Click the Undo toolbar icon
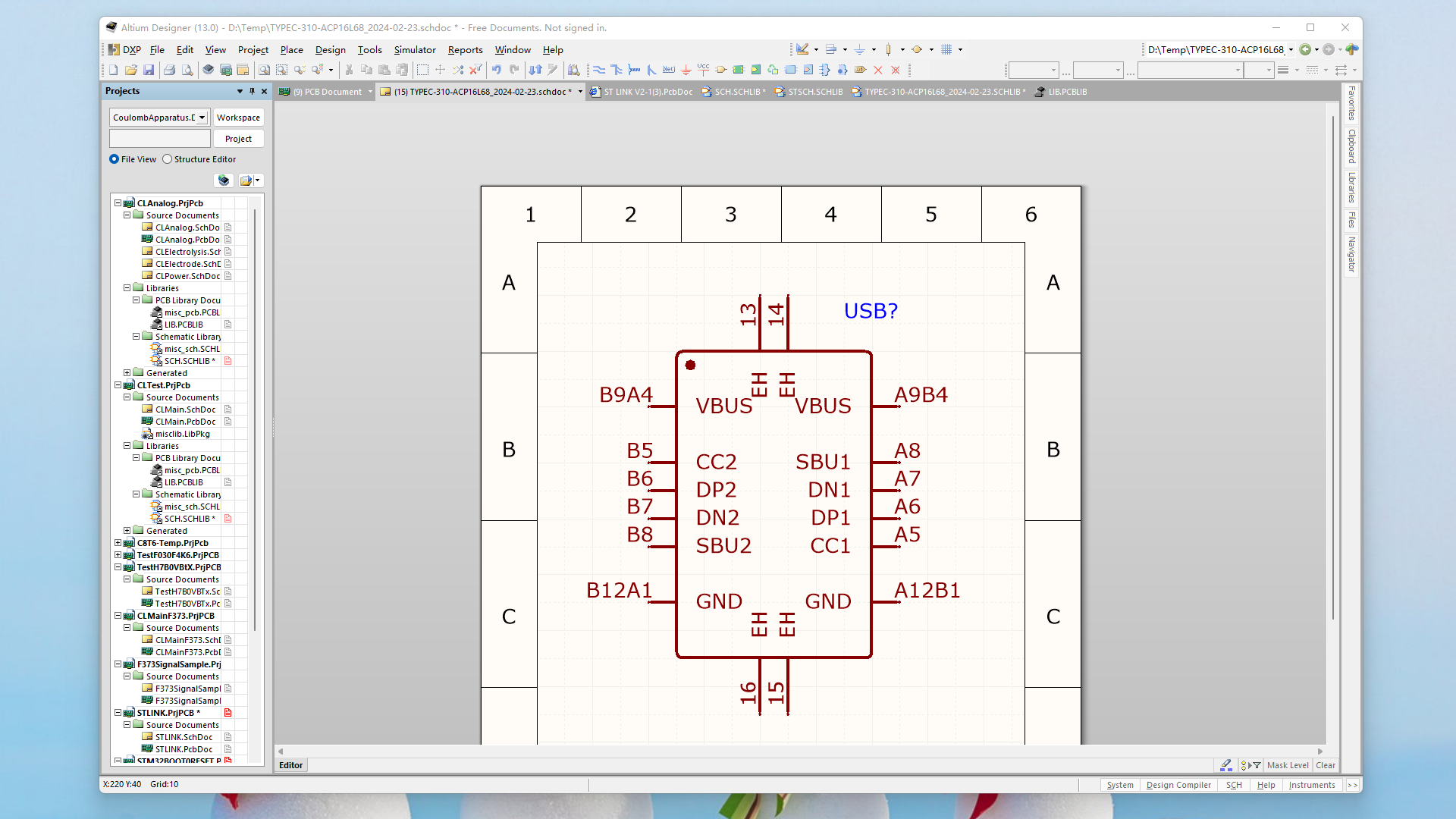This screenshot has width=1456, height=819. pyautogui.click(x=496, y=70)
